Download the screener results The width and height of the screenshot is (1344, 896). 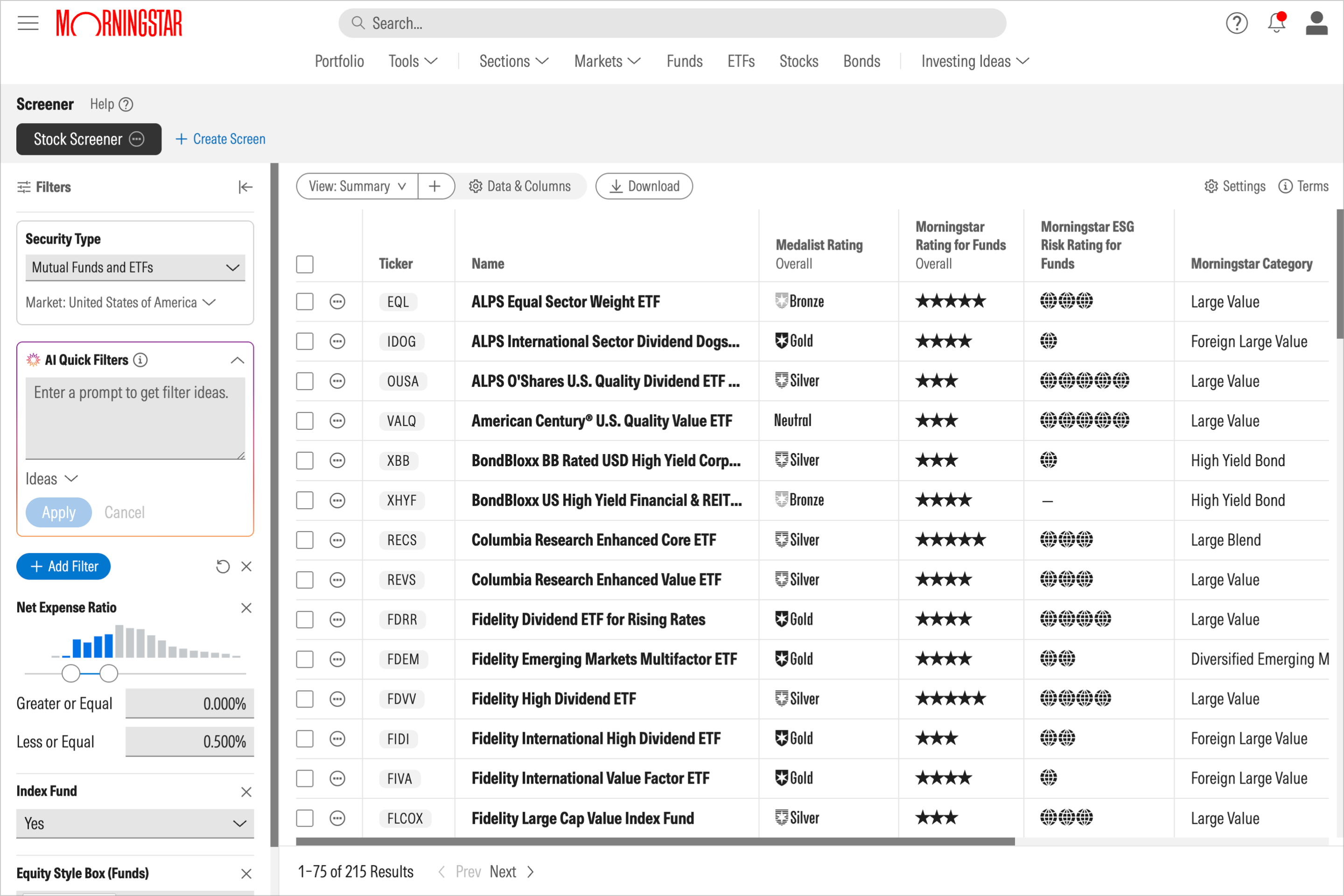pyautogui.click(x=644, y=186)
